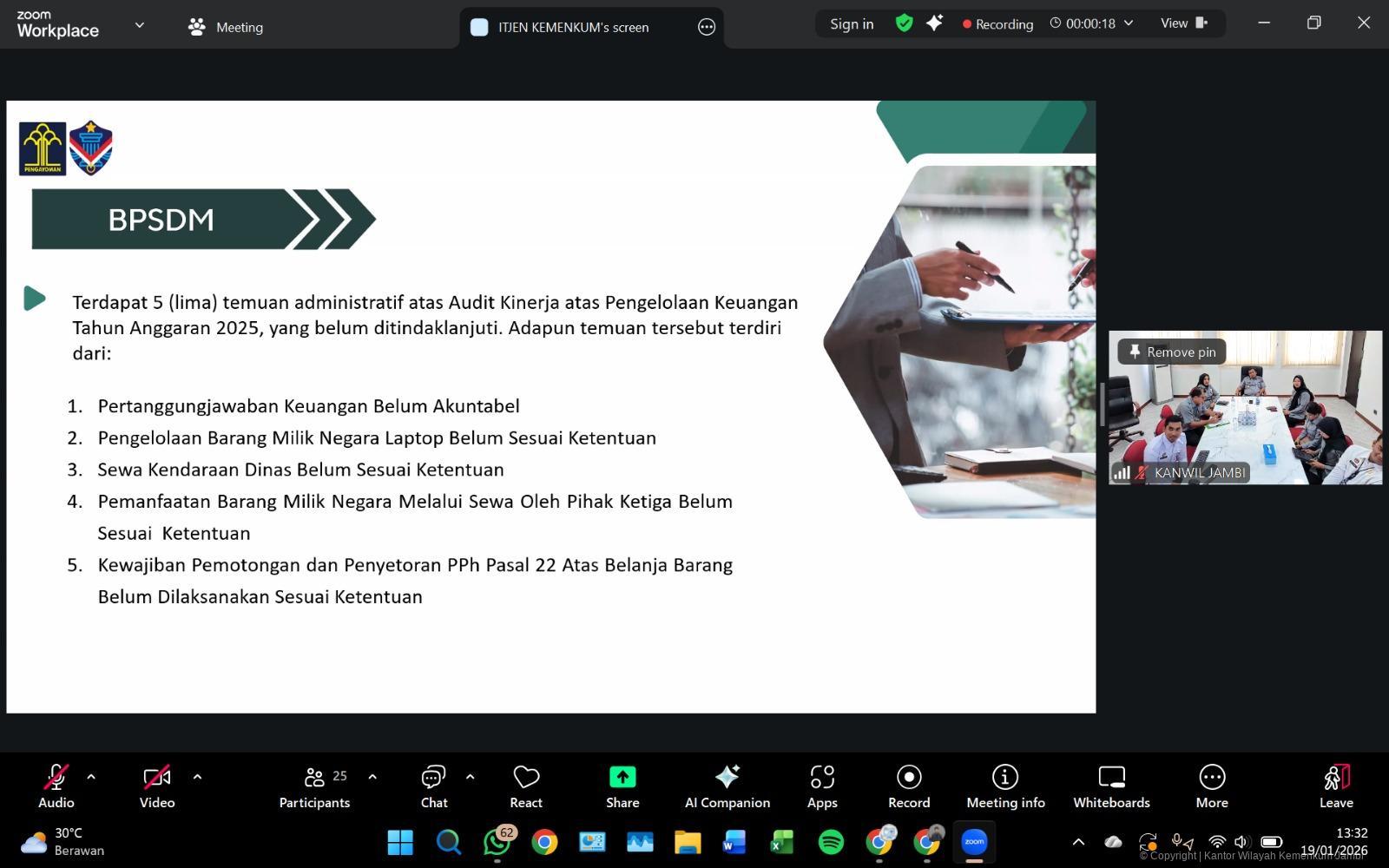Open Zoom Workplace dropdown chevron

(139, 25)
